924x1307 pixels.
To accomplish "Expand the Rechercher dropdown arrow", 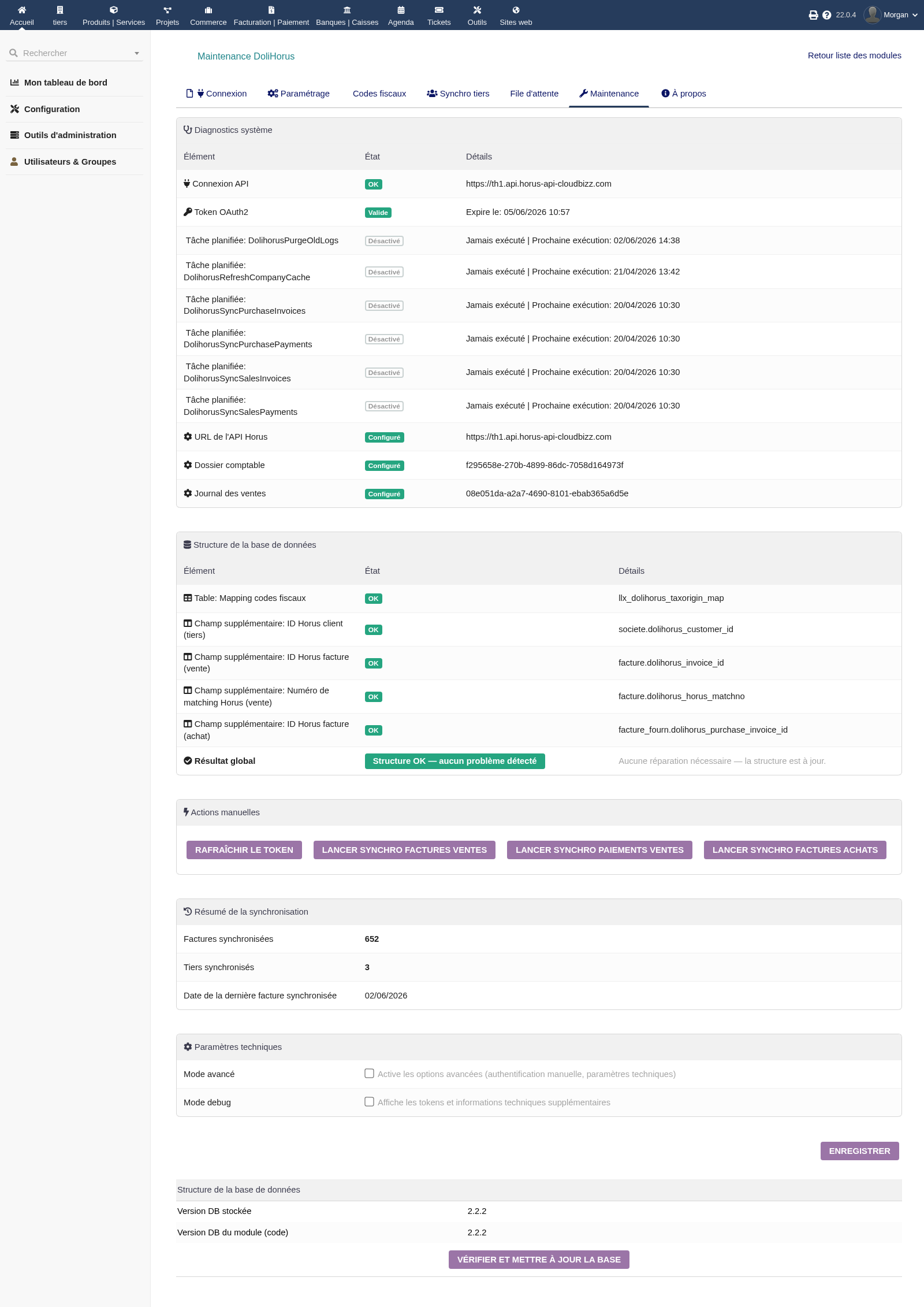I will (x=137, y=53).
